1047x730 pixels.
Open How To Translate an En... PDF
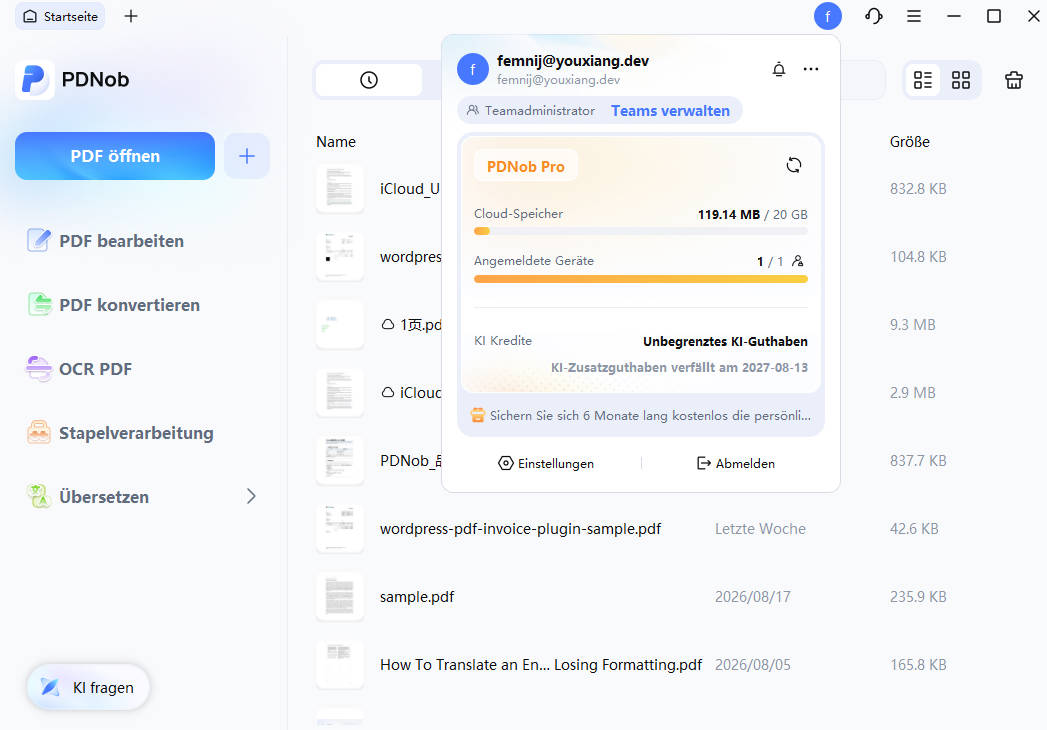click(x=541, y=665)
